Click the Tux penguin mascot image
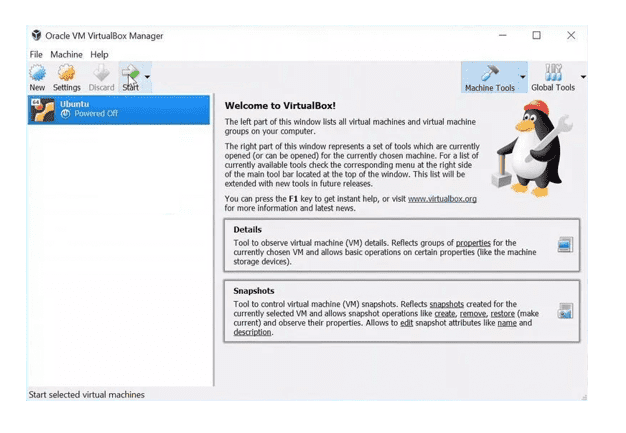The image size is (626, 433). (531, 148)
